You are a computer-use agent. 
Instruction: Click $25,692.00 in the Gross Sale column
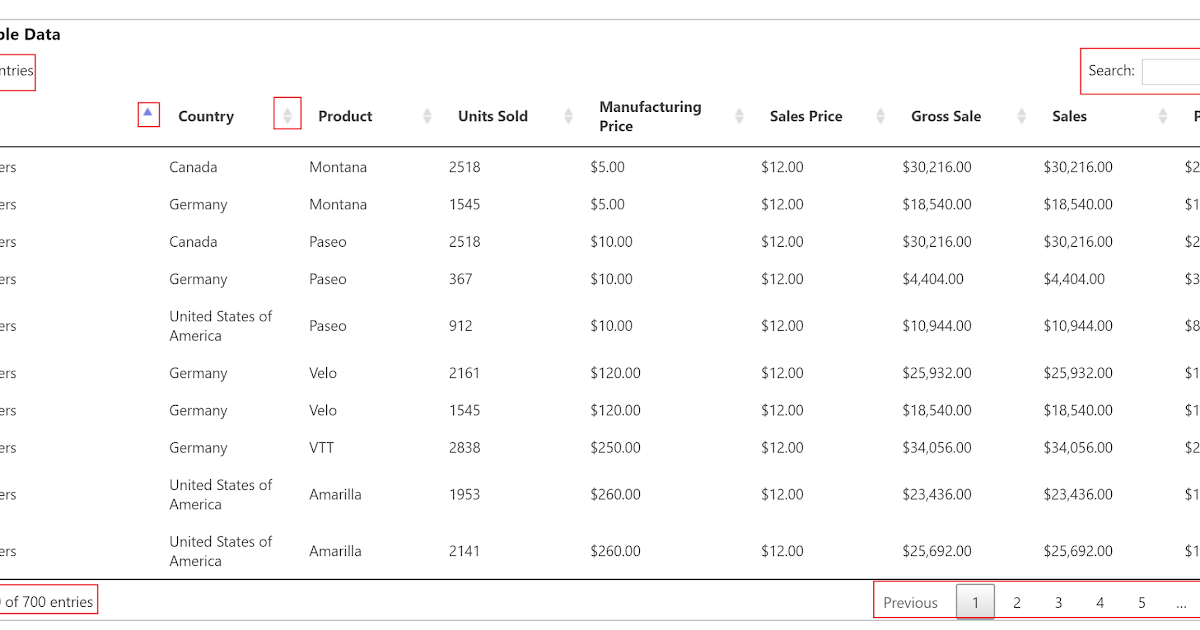tap(937, 551)
